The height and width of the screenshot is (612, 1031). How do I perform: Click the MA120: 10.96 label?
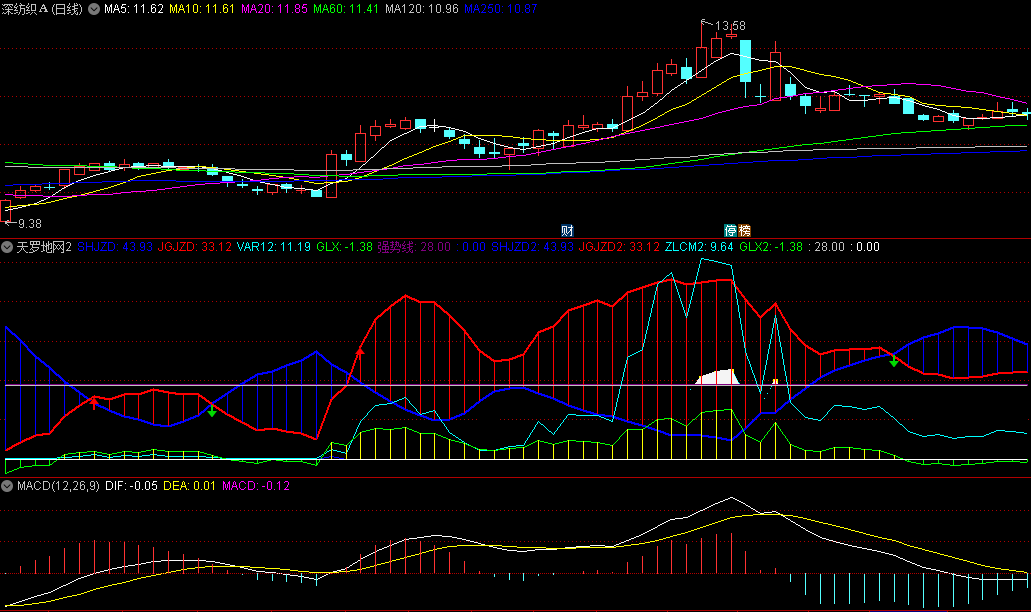421,9
